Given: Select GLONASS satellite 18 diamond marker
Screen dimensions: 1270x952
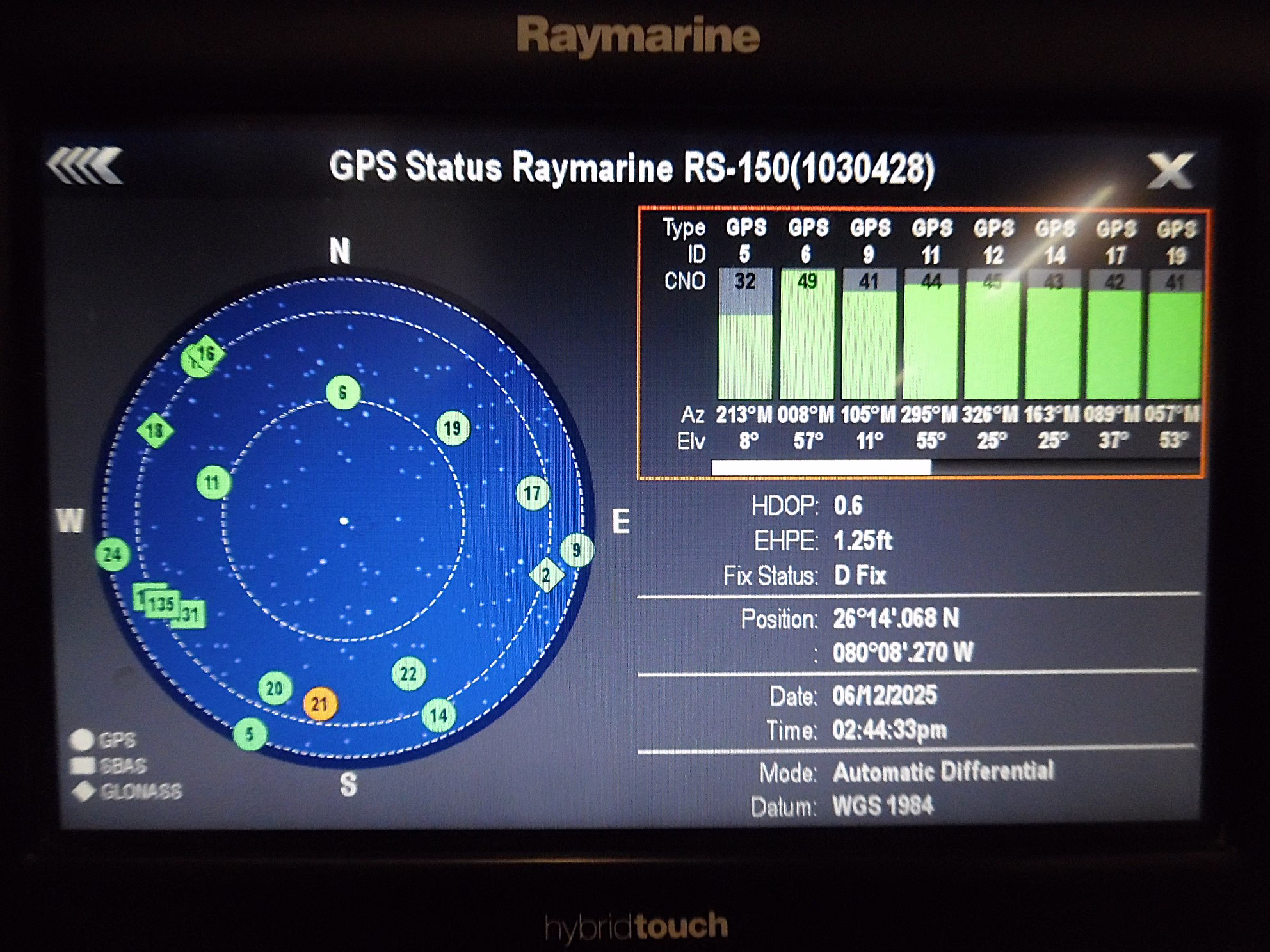Looking at the screenshot, I should point(155,430).
